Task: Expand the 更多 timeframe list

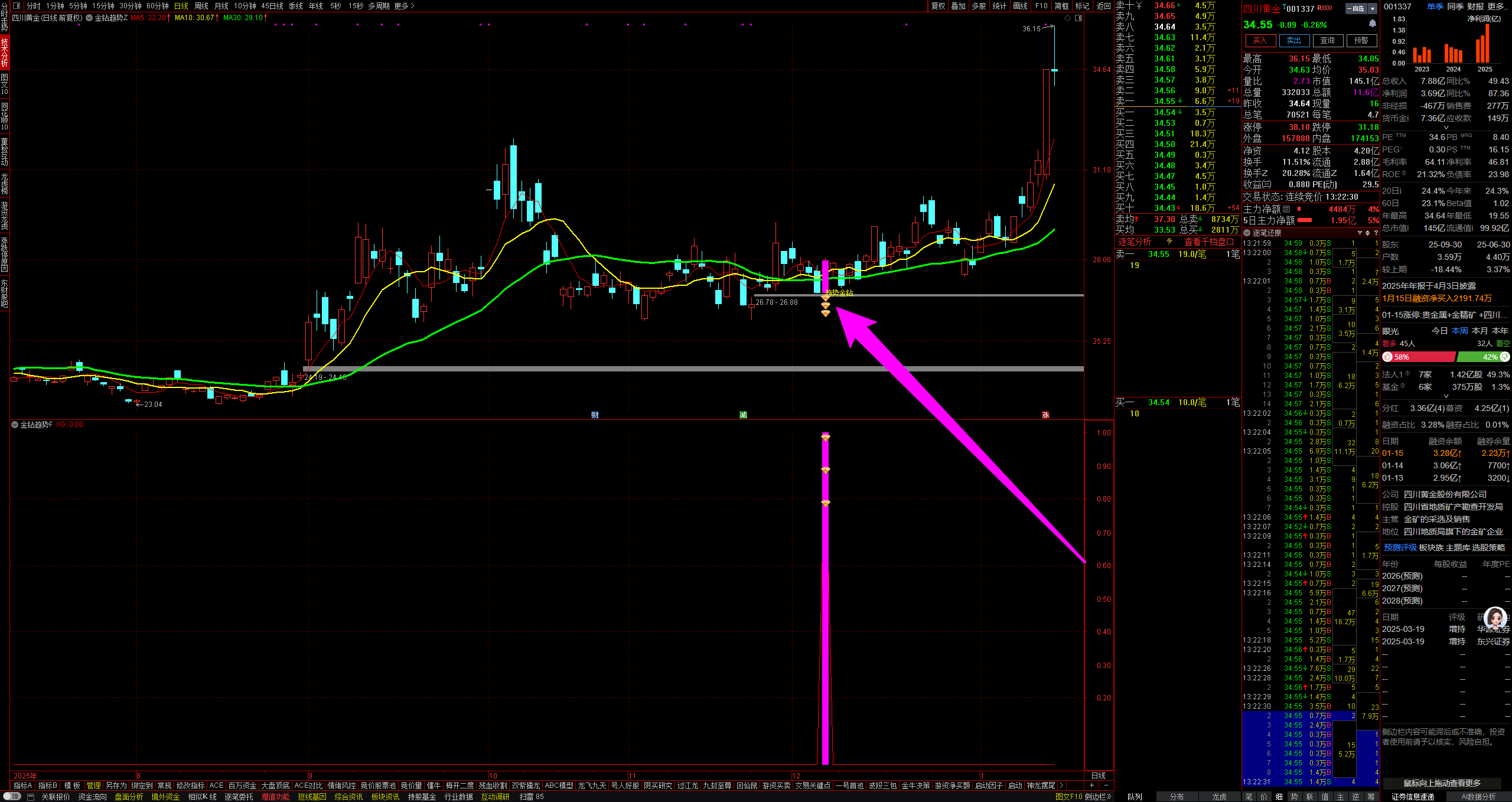Action: [x=405, y=6]
